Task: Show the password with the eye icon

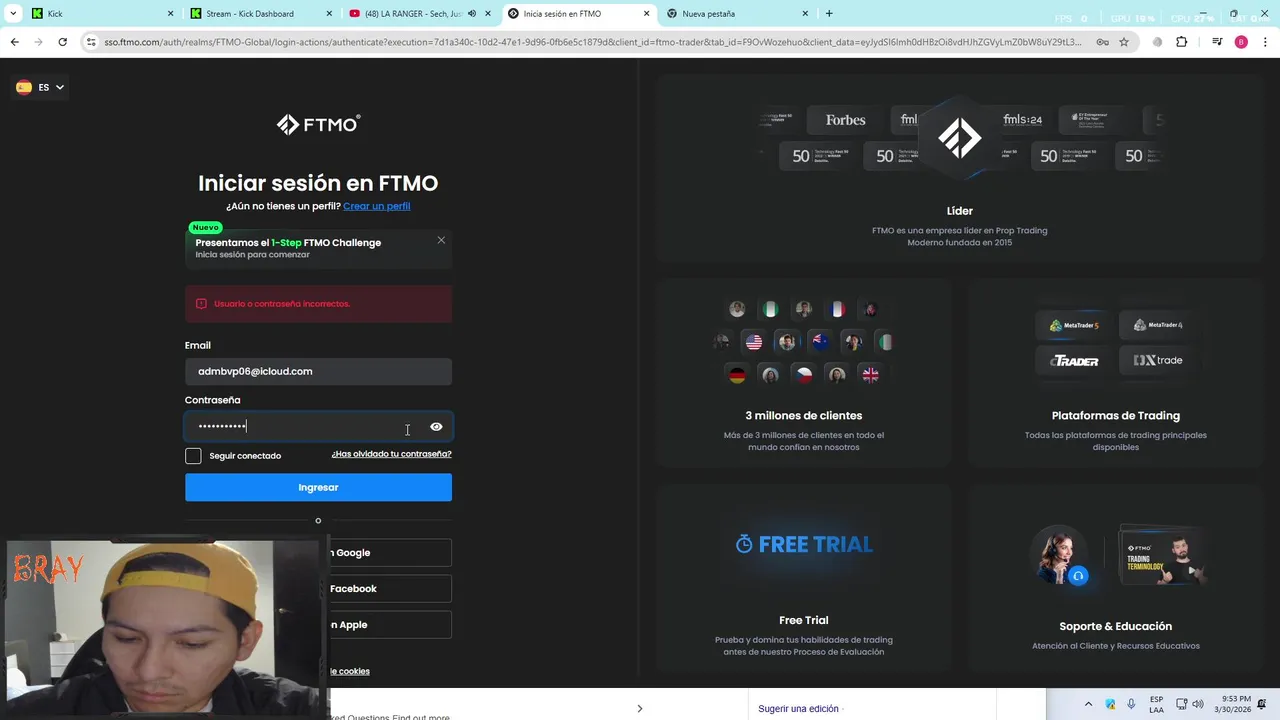Action: pyautogui.click(x=436, y=427)
